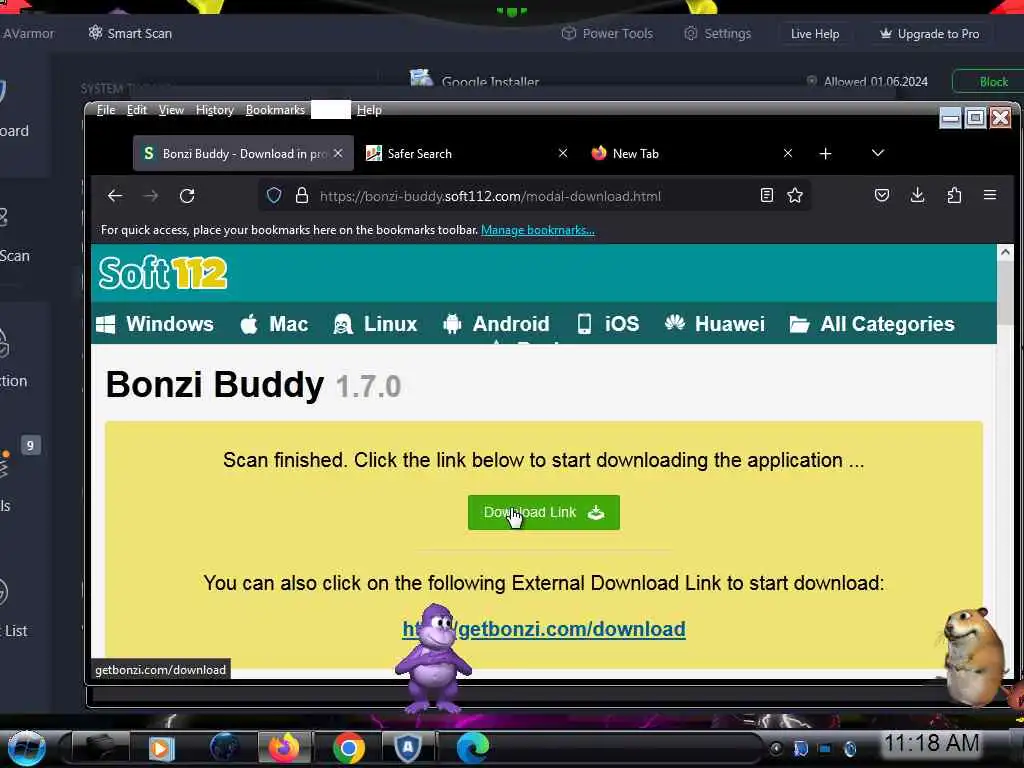Click the page scrollbar up arrow
1024x768 pixels.
pos(1005,252)
